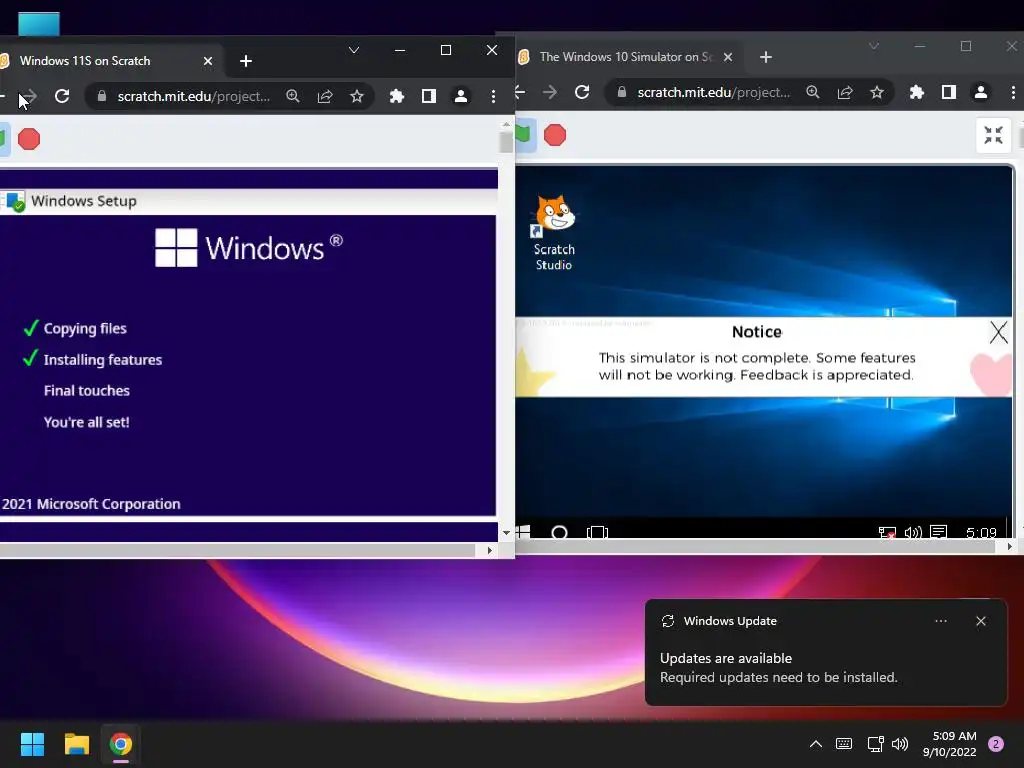Click vertical scrollbar thumb in Windows 11S window
The width and height of the screenshot is (1024, 768).
(505, 142)
